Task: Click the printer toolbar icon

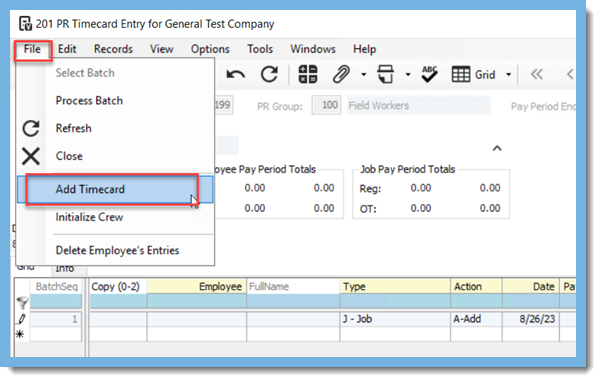Action: [x=385, y=74]
